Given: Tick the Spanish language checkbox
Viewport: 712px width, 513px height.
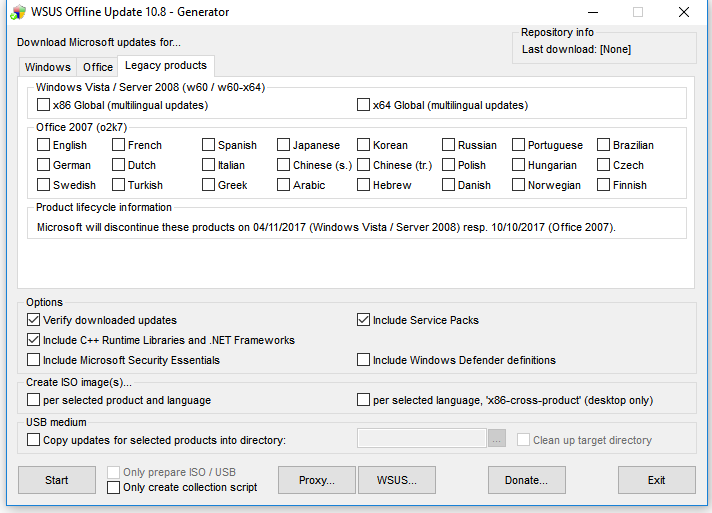Looking at the screenshot, I should pos(208,145).
